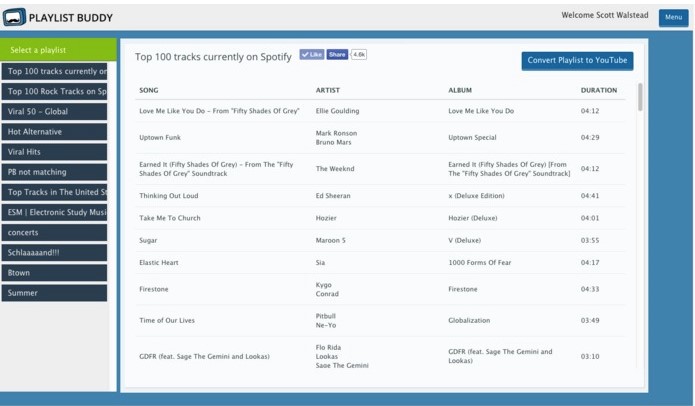695x406 pixels.
Task: Open the Hot Alternative playlist
Action: pyautogui.click(x=54, y=132)
